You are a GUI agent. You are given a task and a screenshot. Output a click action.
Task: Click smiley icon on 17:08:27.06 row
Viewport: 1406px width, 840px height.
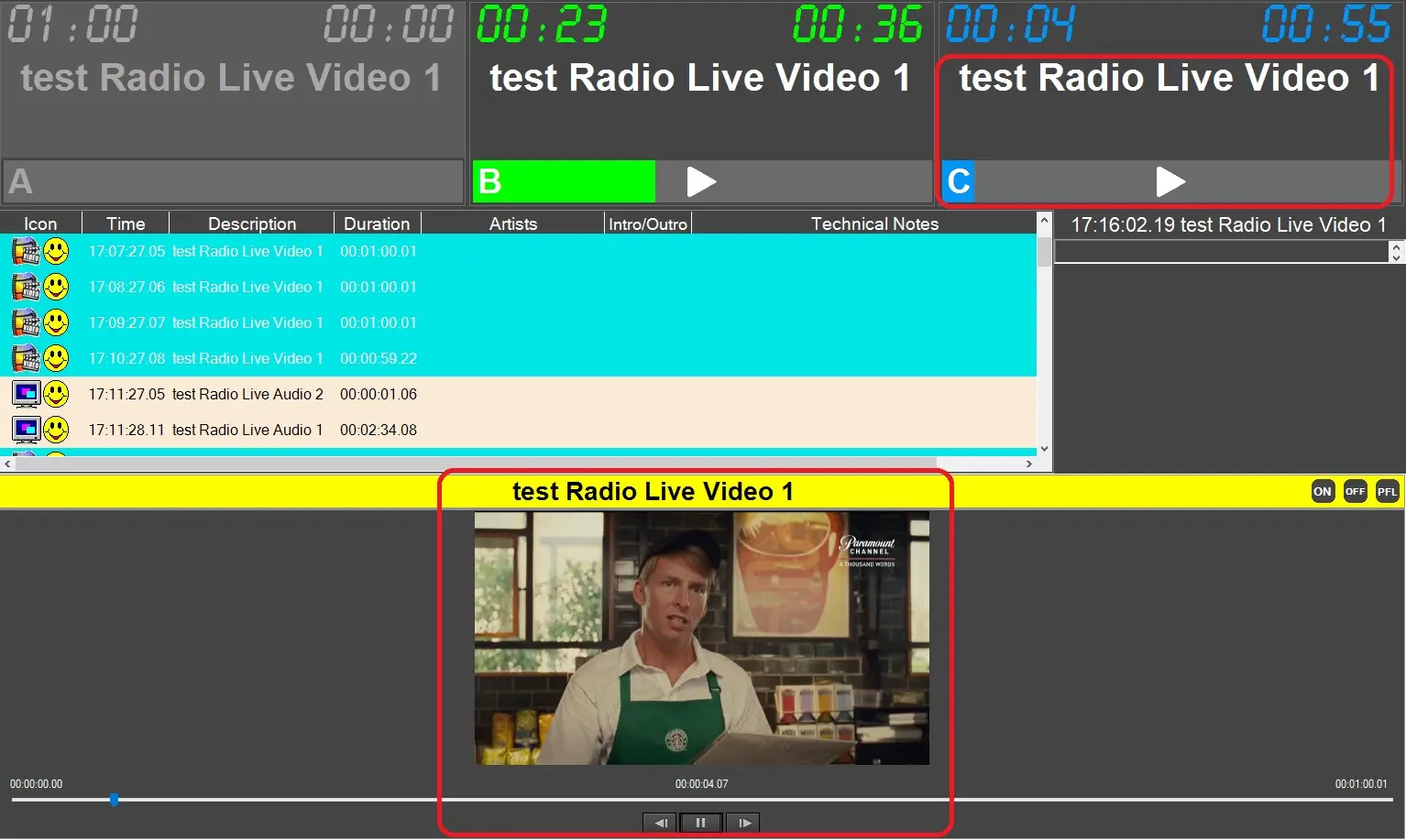(57, 287)
